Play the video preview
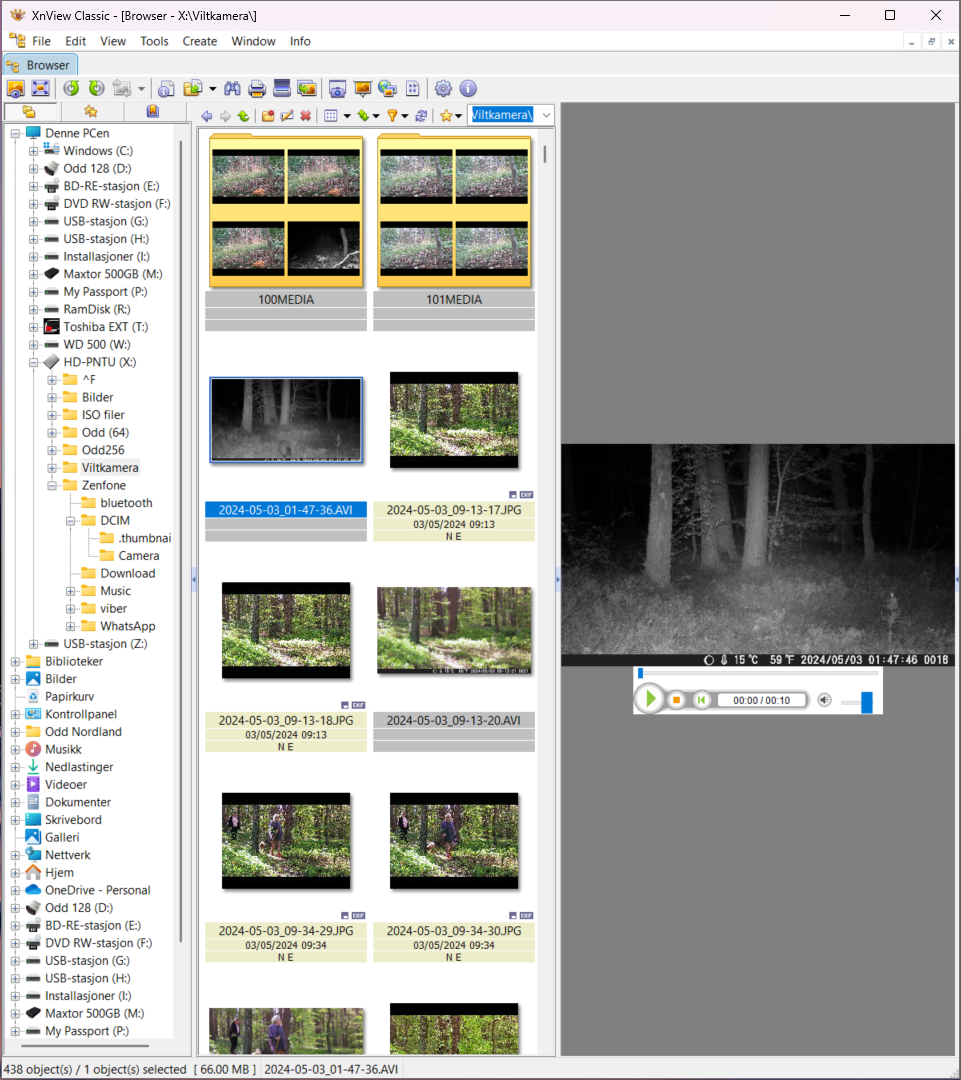 [x=650, y=699]
